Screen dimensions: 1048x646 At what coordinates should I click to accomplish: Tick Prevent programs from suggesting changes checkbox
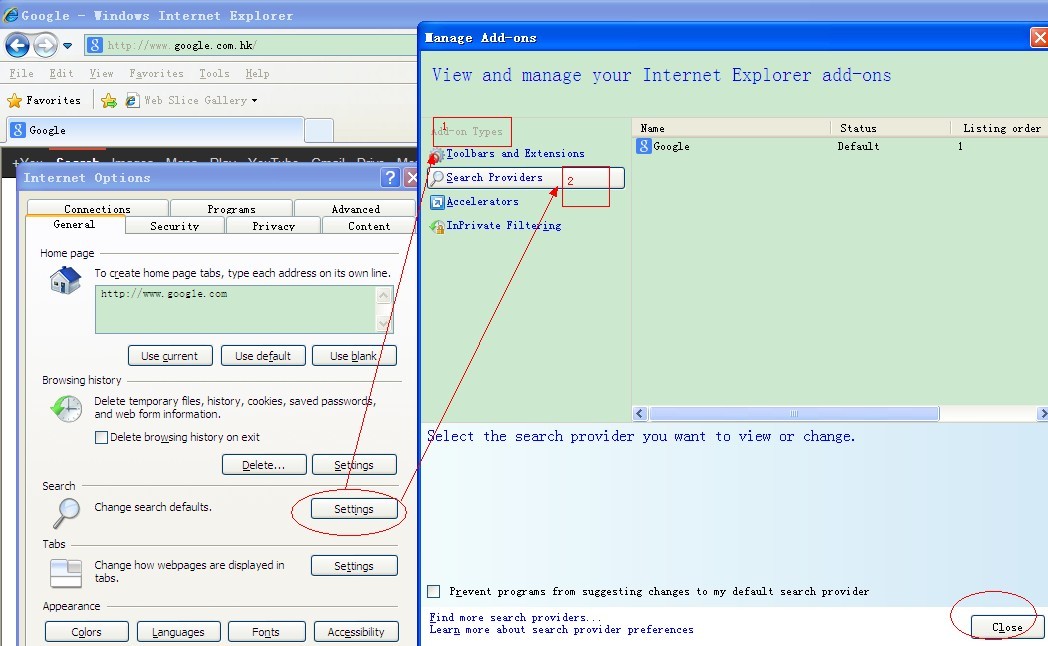[x=434, y=592]
